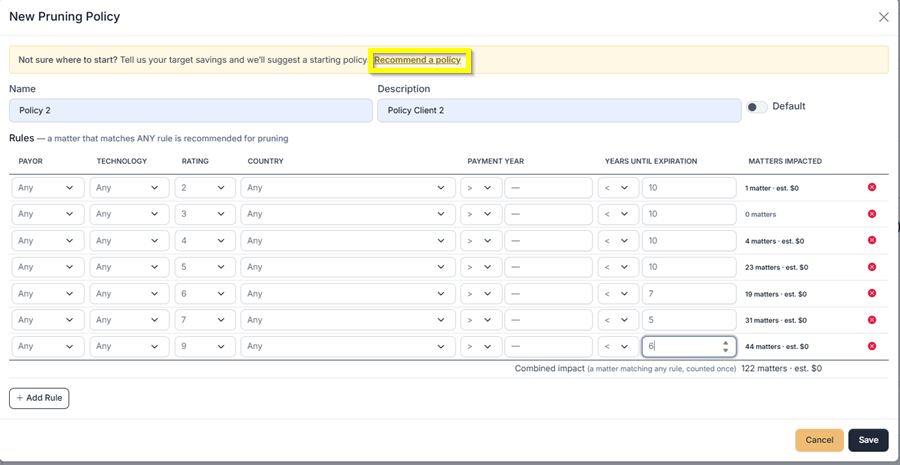The image size is (900, 465).
Task: Open the Rating 5 dropdown
Action: click(x=205, y=267)
